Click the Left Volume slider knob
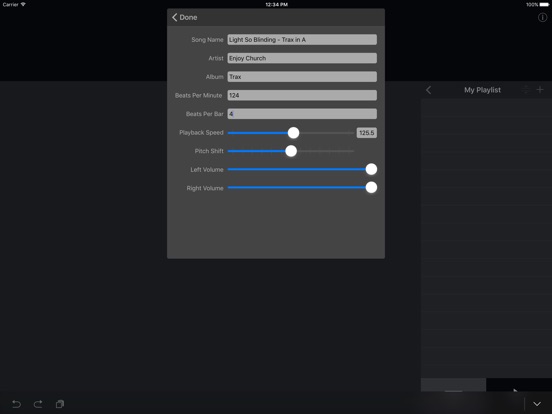552x414 pixels. click(371, 169)
